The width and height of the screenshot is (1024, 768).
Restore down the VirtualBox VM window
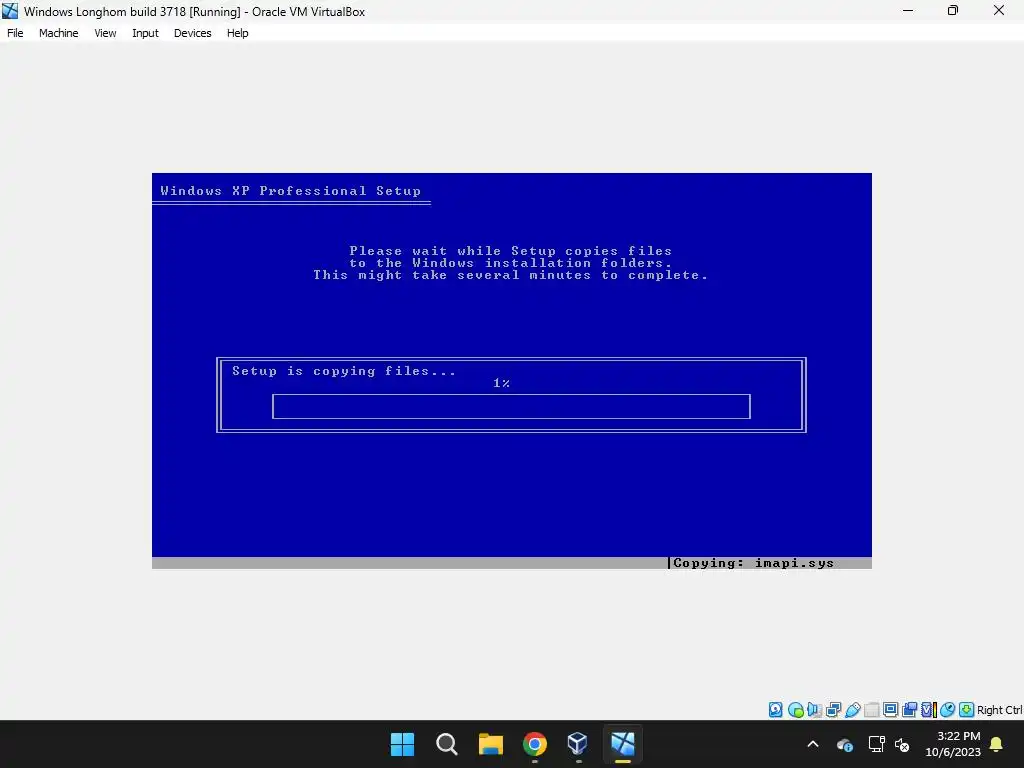[953, 10]
